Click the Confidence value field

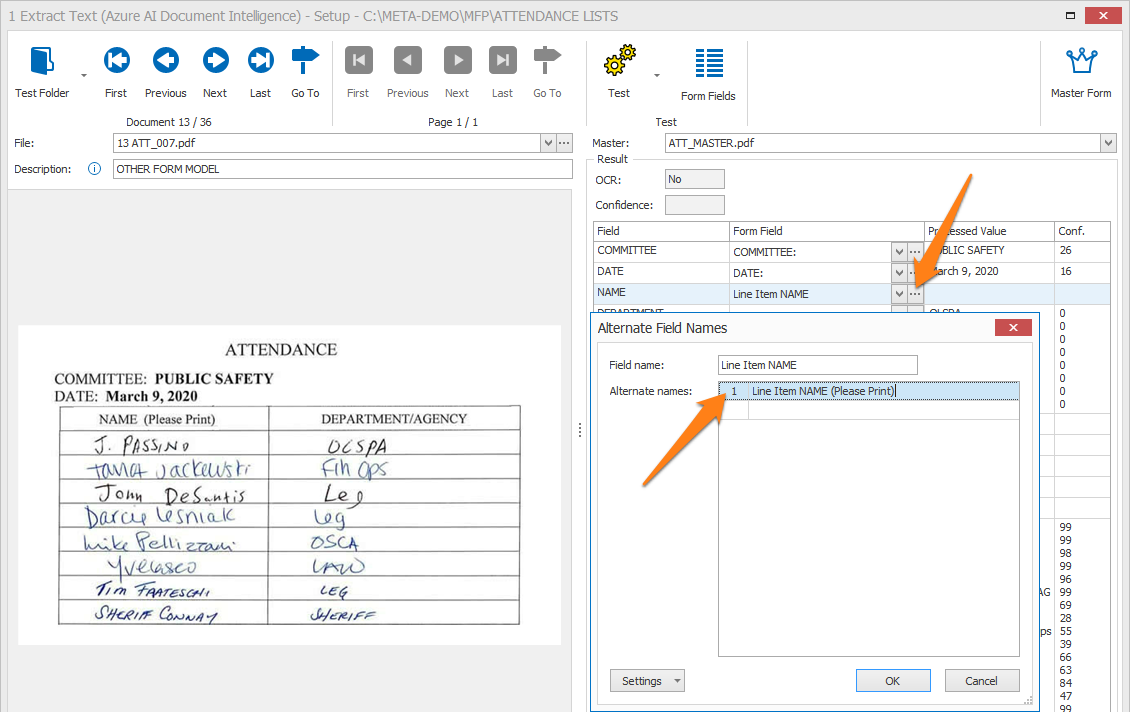click(694, 205)
